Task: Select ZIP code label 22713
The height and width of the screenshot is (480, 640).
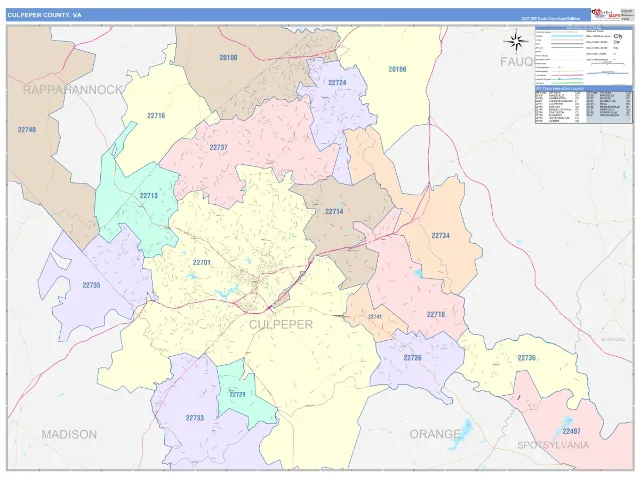Action: (149, 196)
